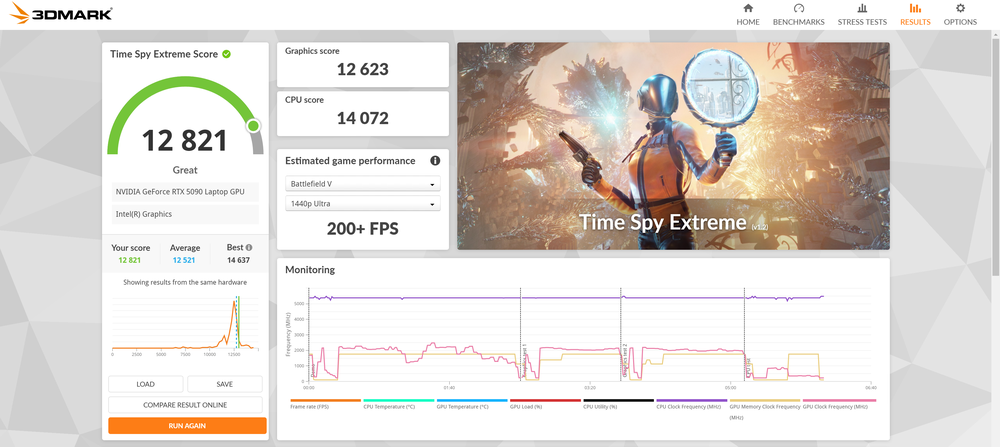
Task: Select the RESULTS tab
Action: pos(915,15)
